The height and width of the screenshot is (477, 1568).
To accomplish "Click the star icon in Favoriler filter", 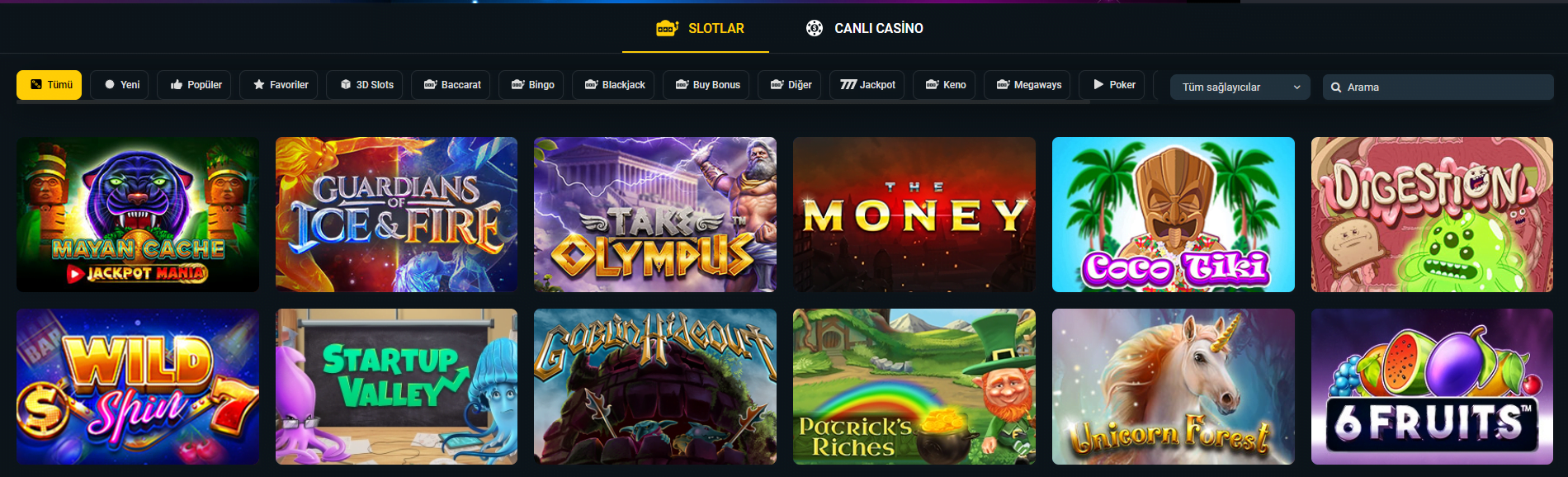I will 259,84.
